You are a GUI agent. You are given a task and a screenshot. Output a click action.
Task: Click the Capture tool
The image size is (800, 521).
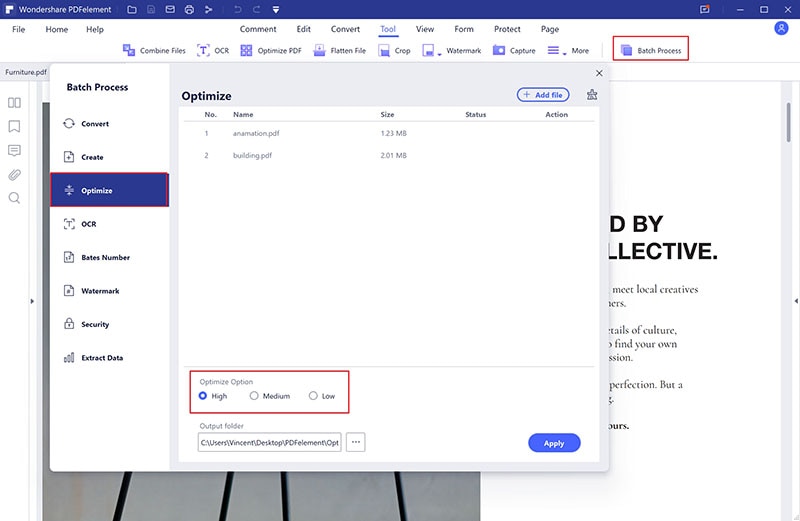coord(514,51)
